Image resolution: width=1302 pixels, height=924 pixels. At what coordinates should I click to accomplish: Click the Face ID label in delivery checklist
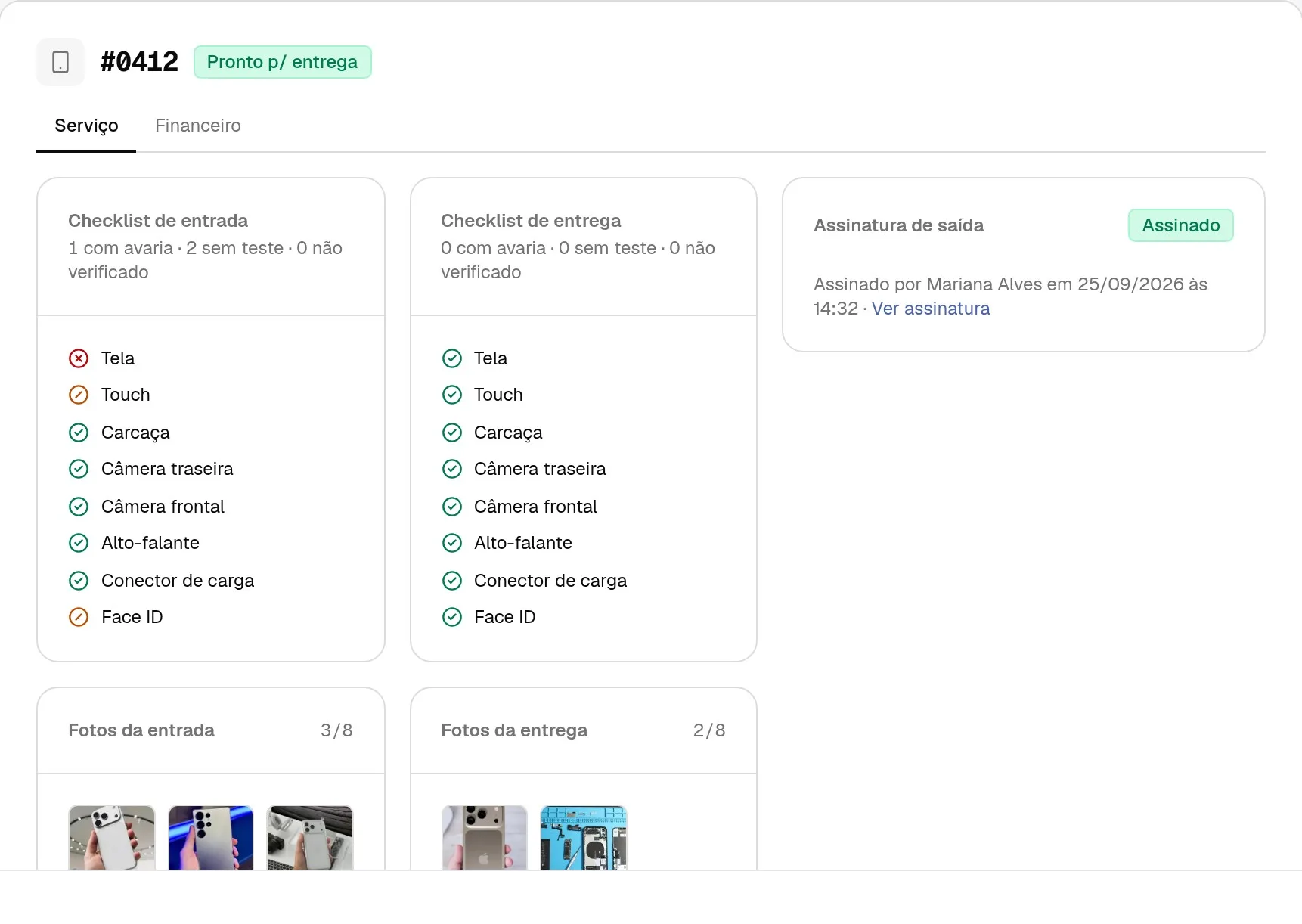point(504,617)
